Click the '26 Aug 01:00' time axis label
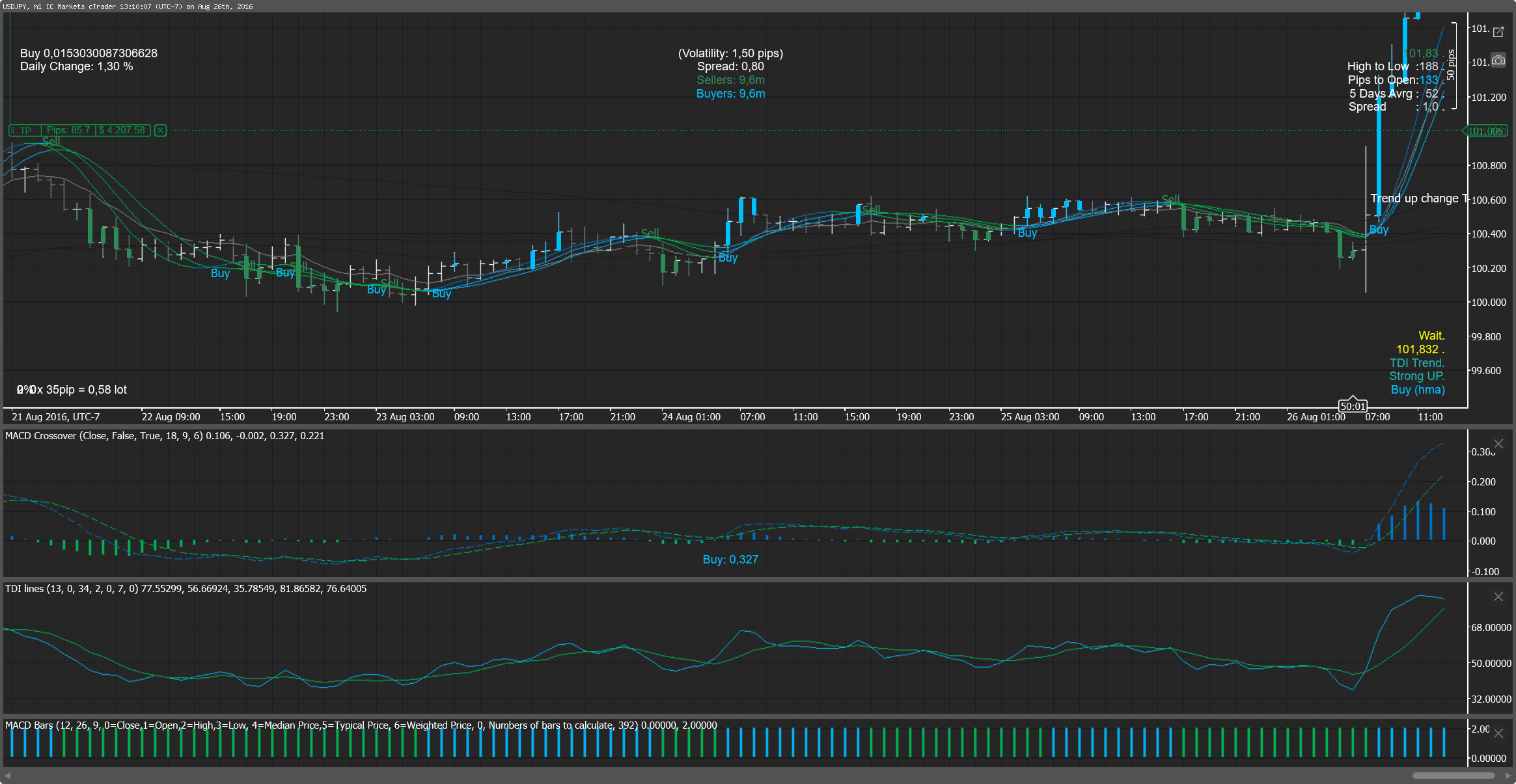 pyautogui.click(x=1316, y=417)
